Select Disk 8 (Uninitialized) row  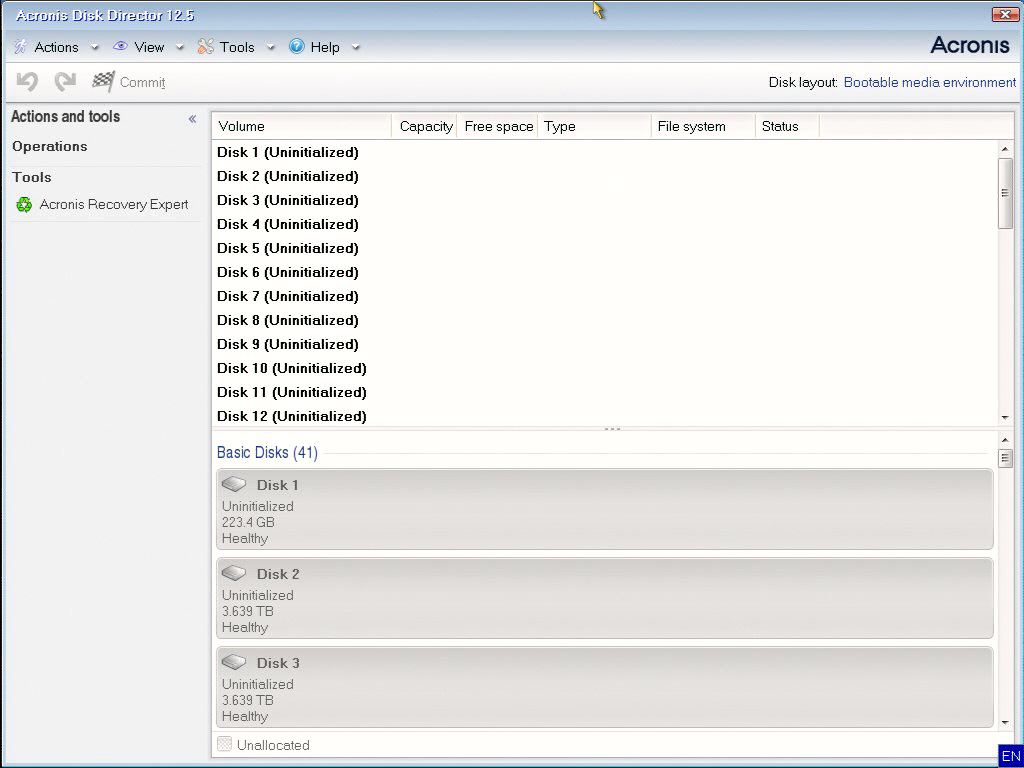pyautogui.click(x=605, y=321)
